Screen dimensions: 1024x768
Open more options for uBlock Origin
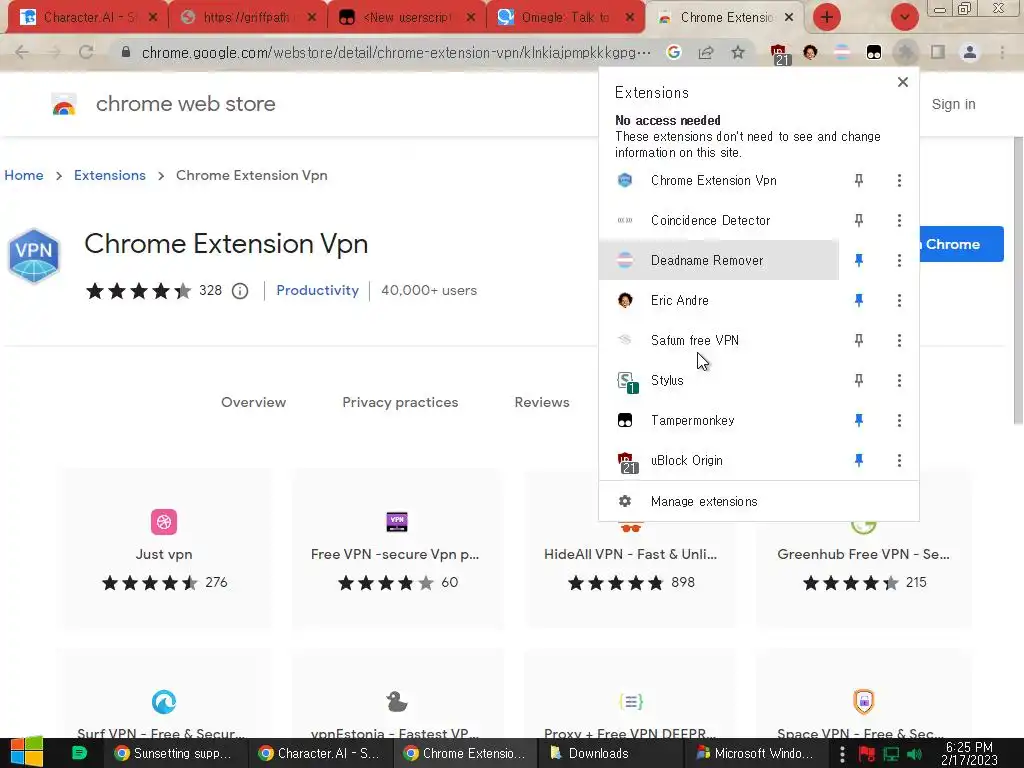coord(899,460)
